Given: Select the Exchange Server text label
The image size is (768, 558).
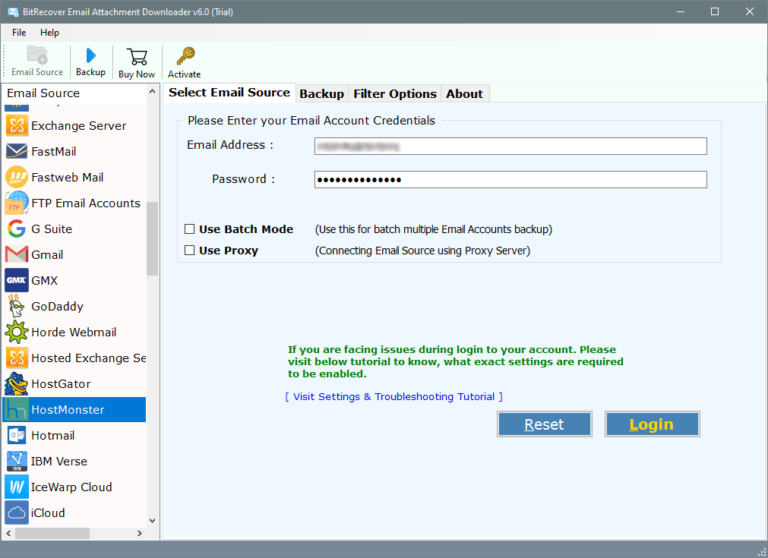Looking at the screenshot, I should (79, 126).
